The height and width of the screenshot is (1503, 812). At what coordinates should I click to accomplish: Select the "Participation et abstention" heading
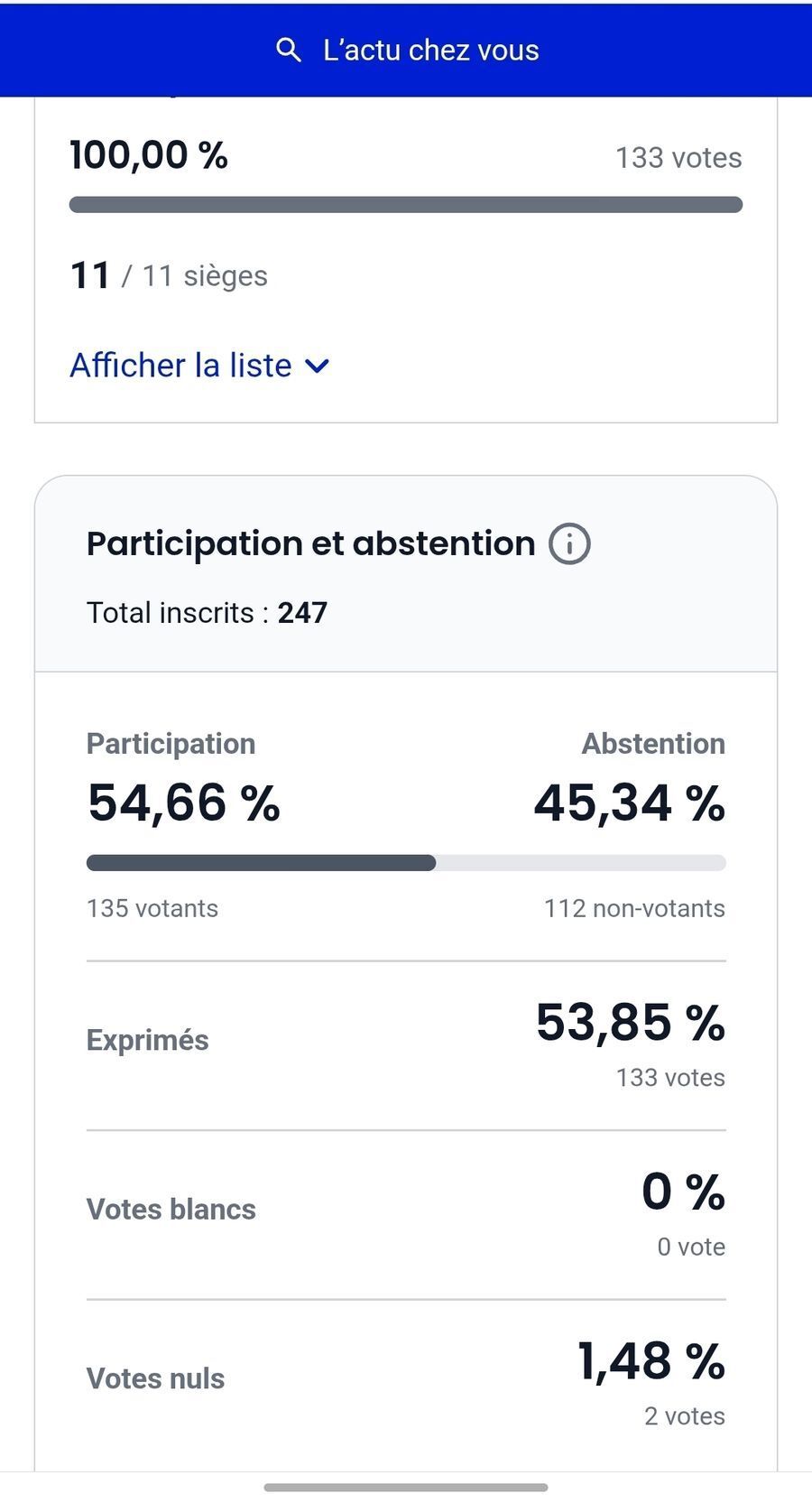pyautogui.click(x=310, y=543)
